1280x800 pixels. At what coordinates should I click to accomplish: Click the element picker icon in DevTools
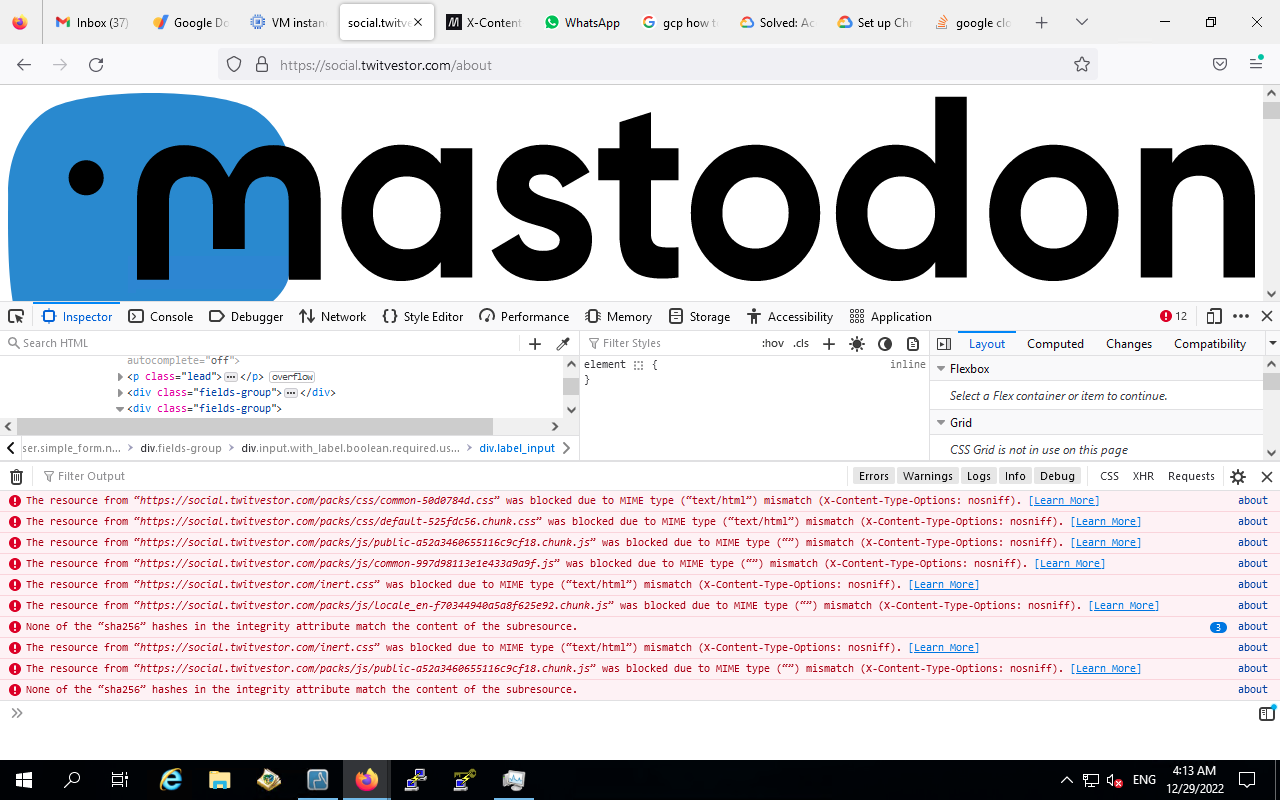pos(16,316)
